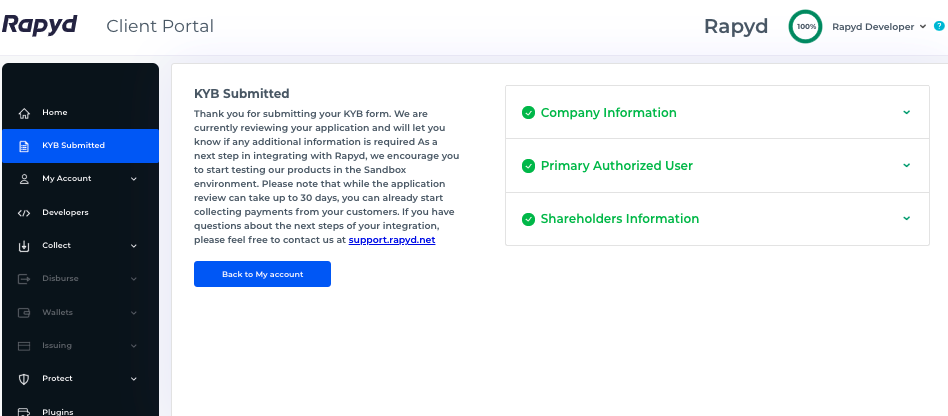Click the 100% progress circle
This screenshot has width=948, height=416.
coord(805,27)
